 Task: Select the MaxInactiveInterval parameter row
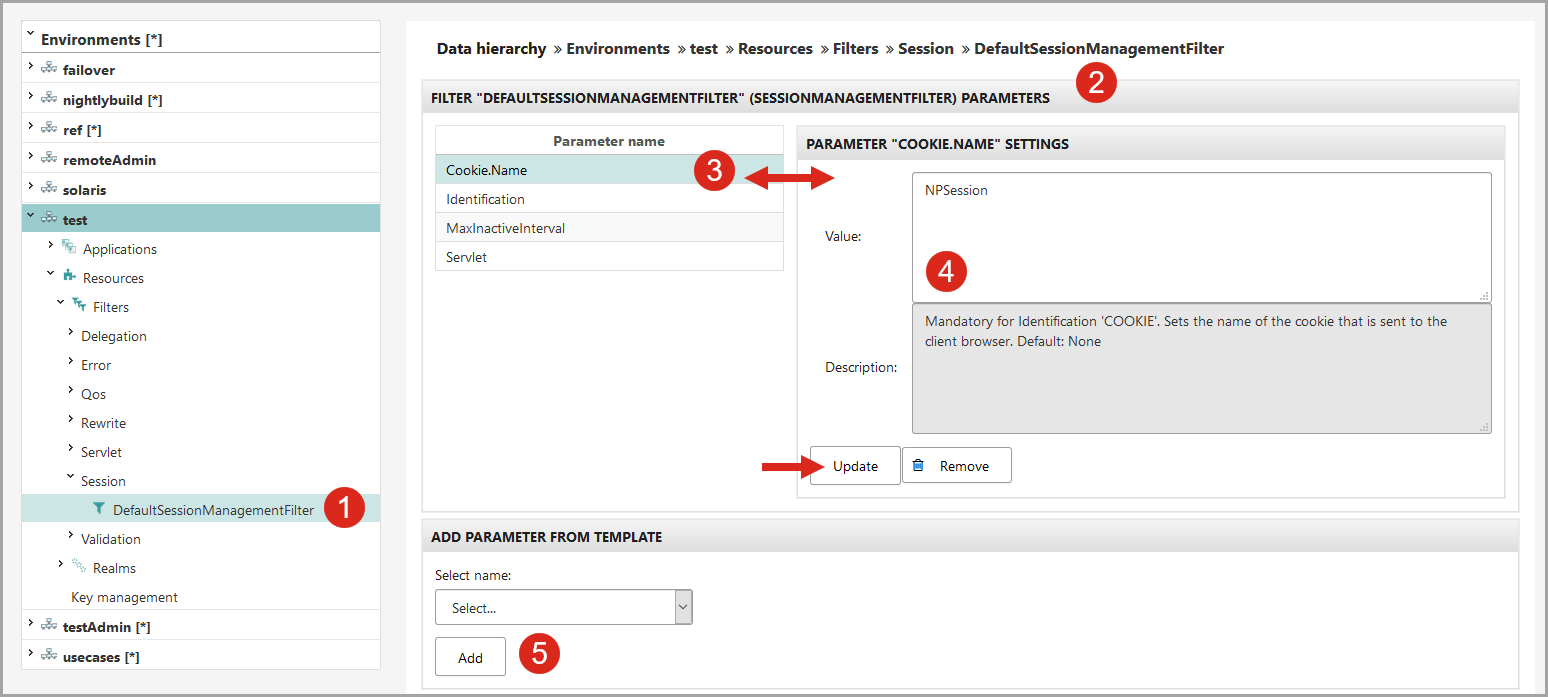[x=609, y=228]
